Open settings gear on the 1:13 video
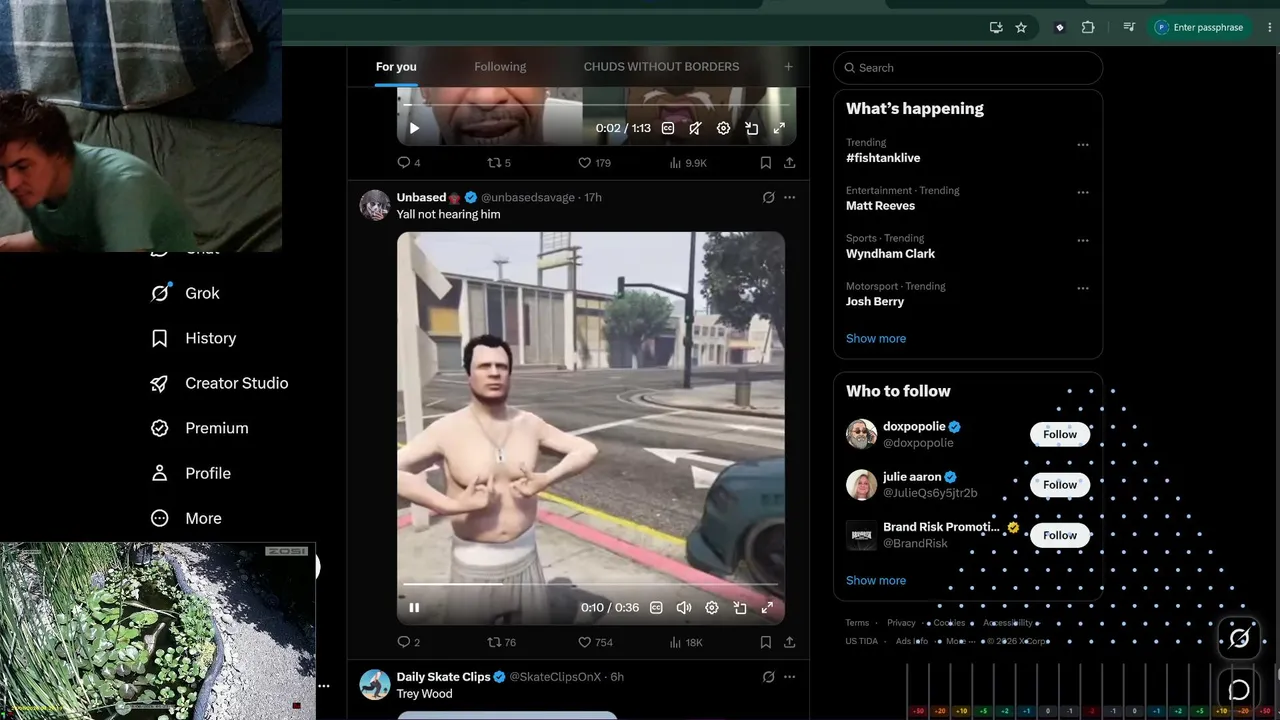The height and width of the screenshot is (720, 1280). (723, 128)
